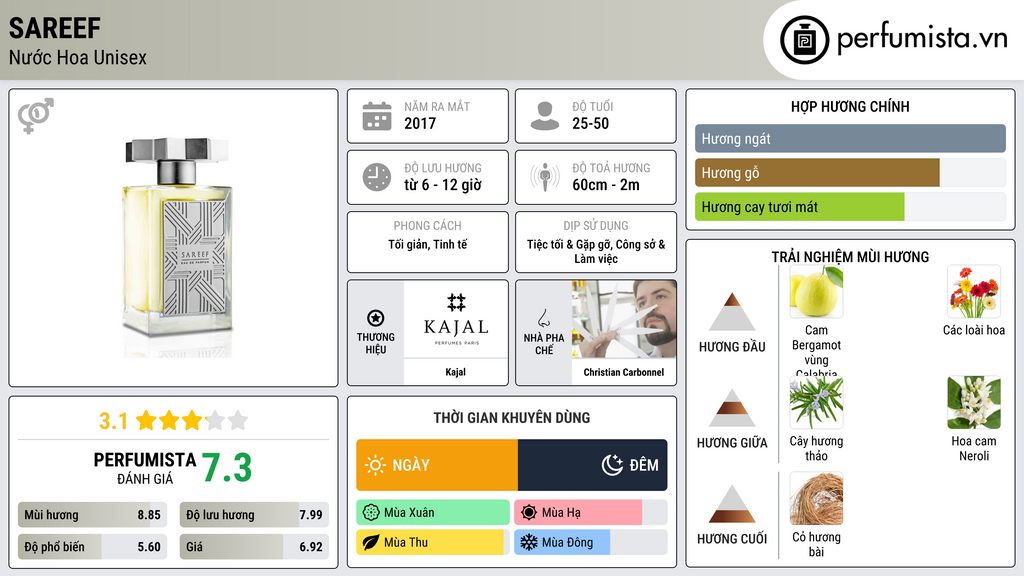Click the sun icon in Ngày bar
Screen dimensions: 1024x576
(x=375, y=465)
